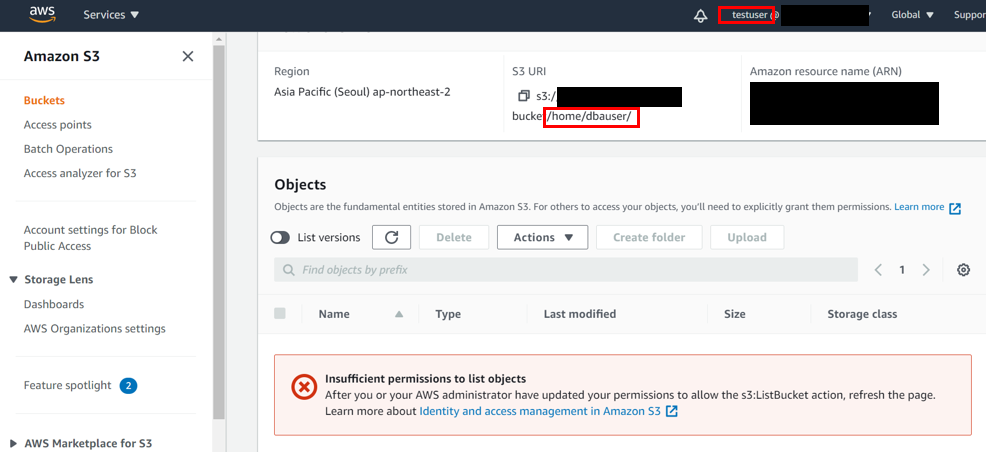This screenshot has height=452, width=986.
Task: Toggle the List versions switch
Action: click(x=280, y=237)
